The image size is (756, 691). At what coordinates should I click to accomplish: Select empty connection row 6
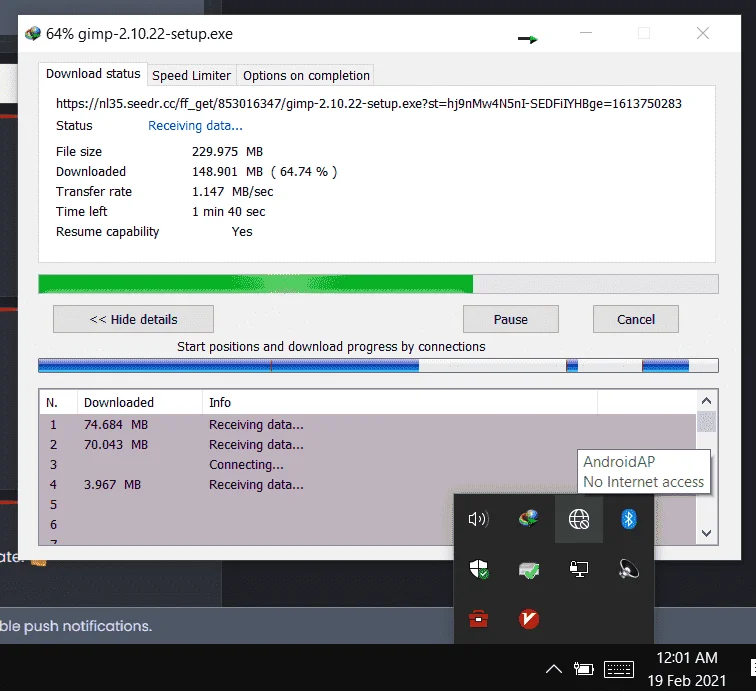247,525
